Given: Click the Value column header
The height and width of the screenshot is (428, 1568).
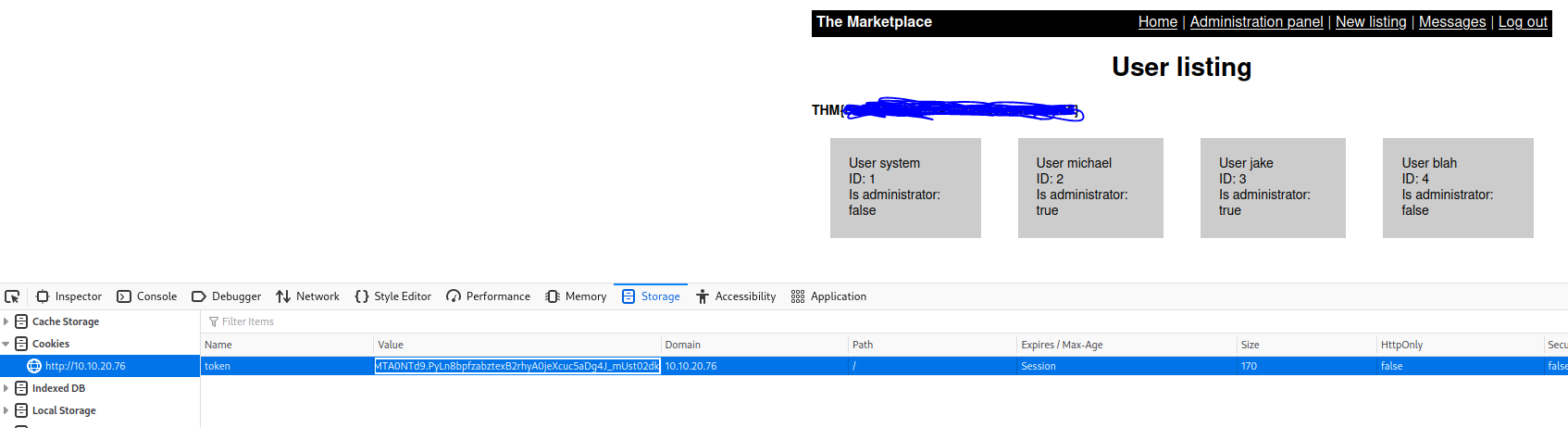Looking at the screenshot, I should [517, 345].
